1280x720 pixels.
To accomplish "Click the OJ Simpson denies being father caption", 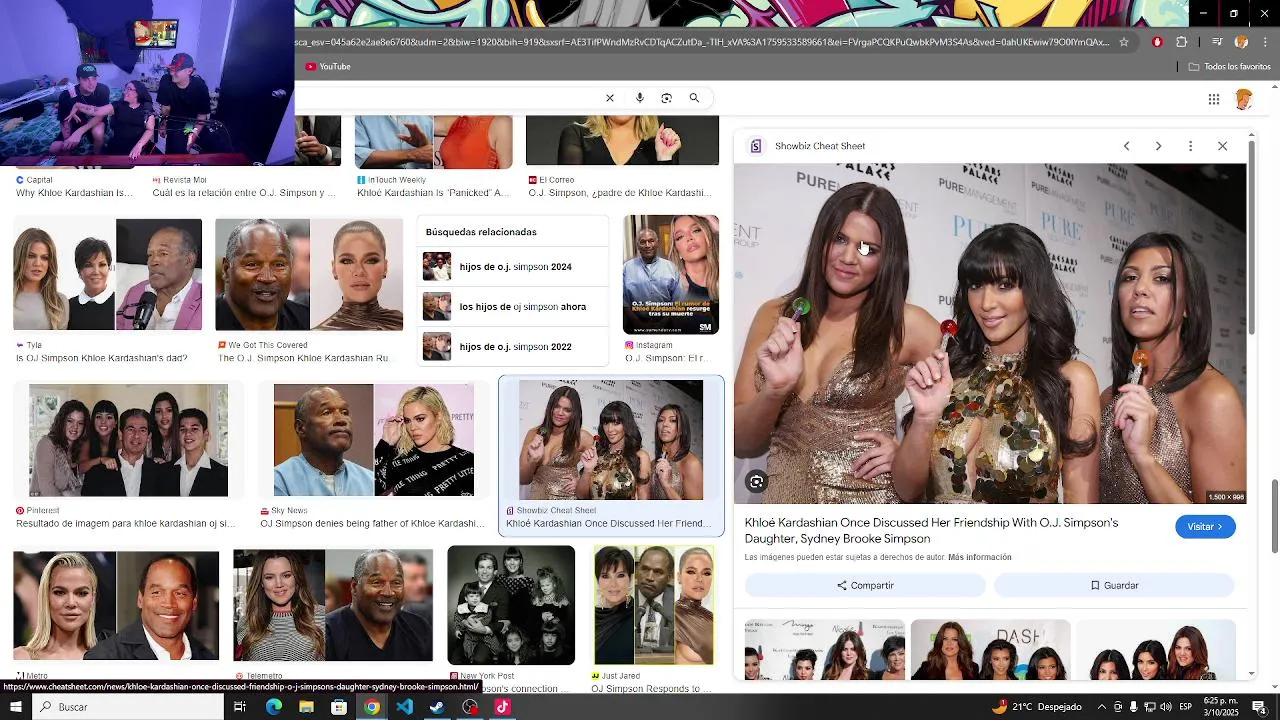I will [372, 524].
